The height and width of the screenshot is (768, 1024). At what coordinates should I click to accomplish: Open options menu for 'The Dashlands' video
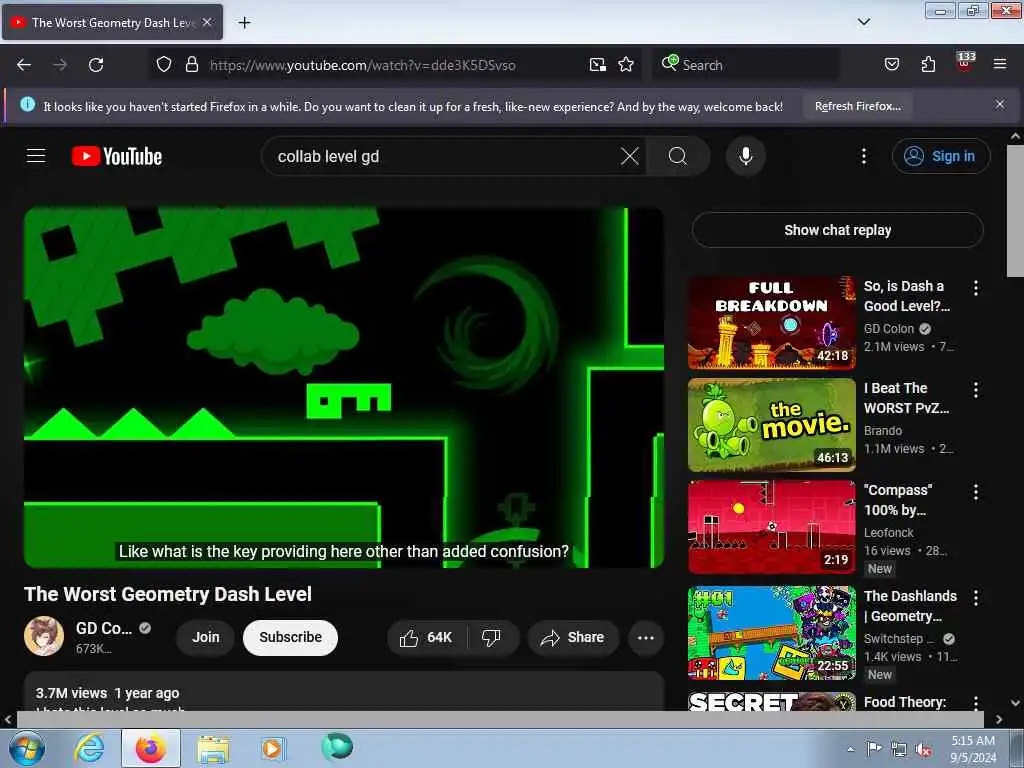point(976,598)
